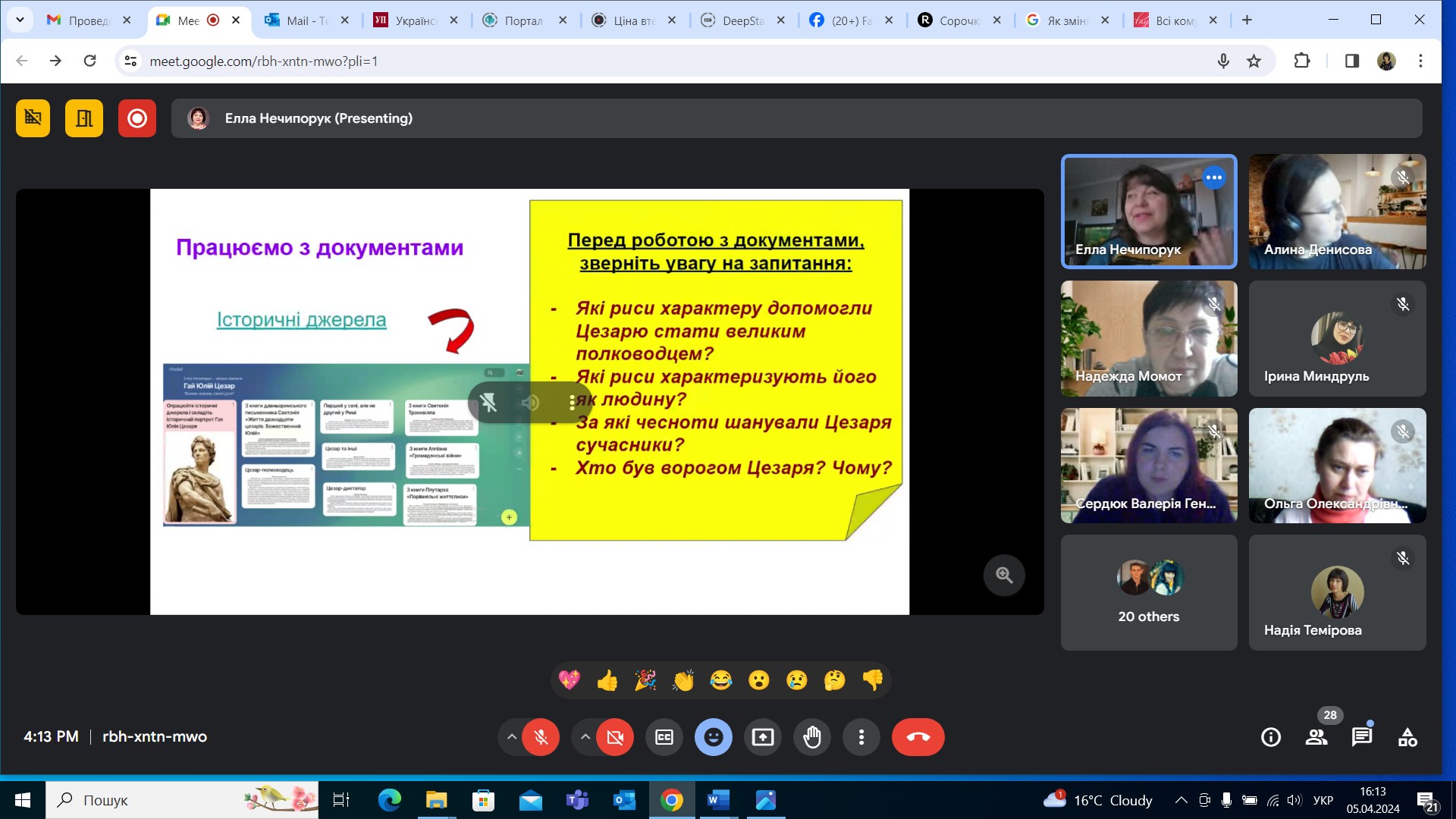Send sparkling heart reaction

[x=570, y=680]
